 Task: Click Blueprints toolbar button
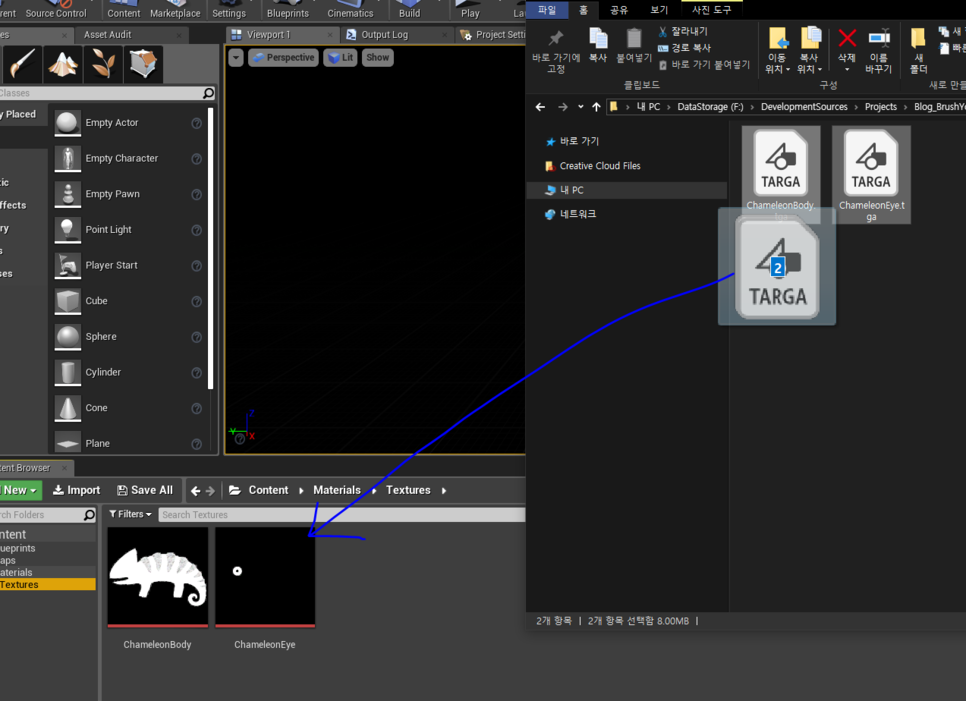[288, 9]
